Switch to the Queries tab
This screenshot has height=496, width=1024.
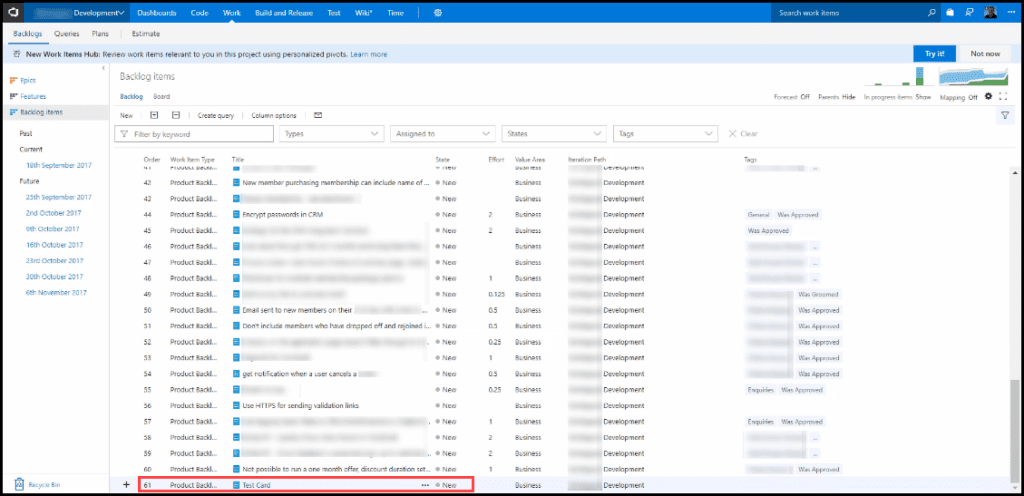[67, 33]
